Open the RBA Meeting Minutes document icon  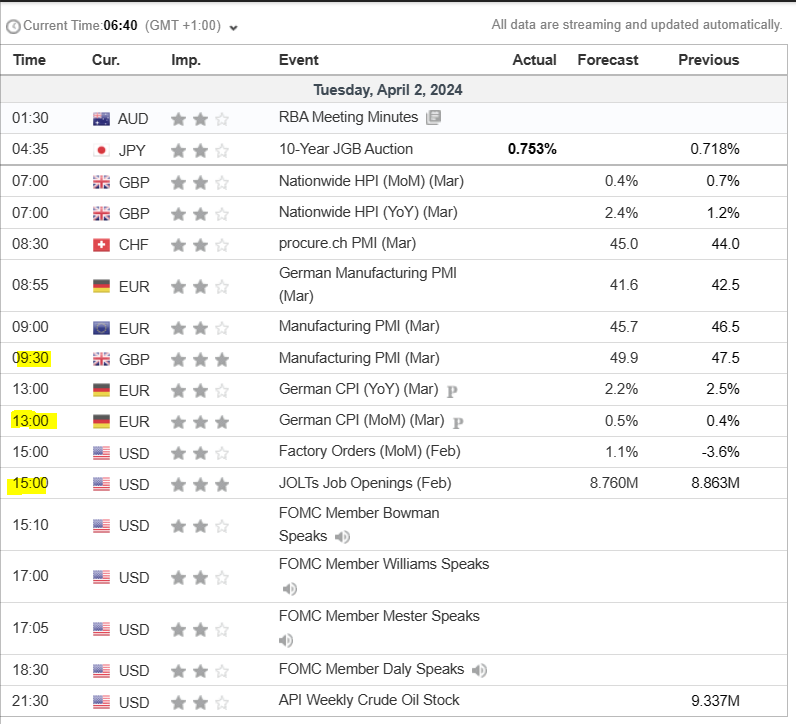[433, 118]
